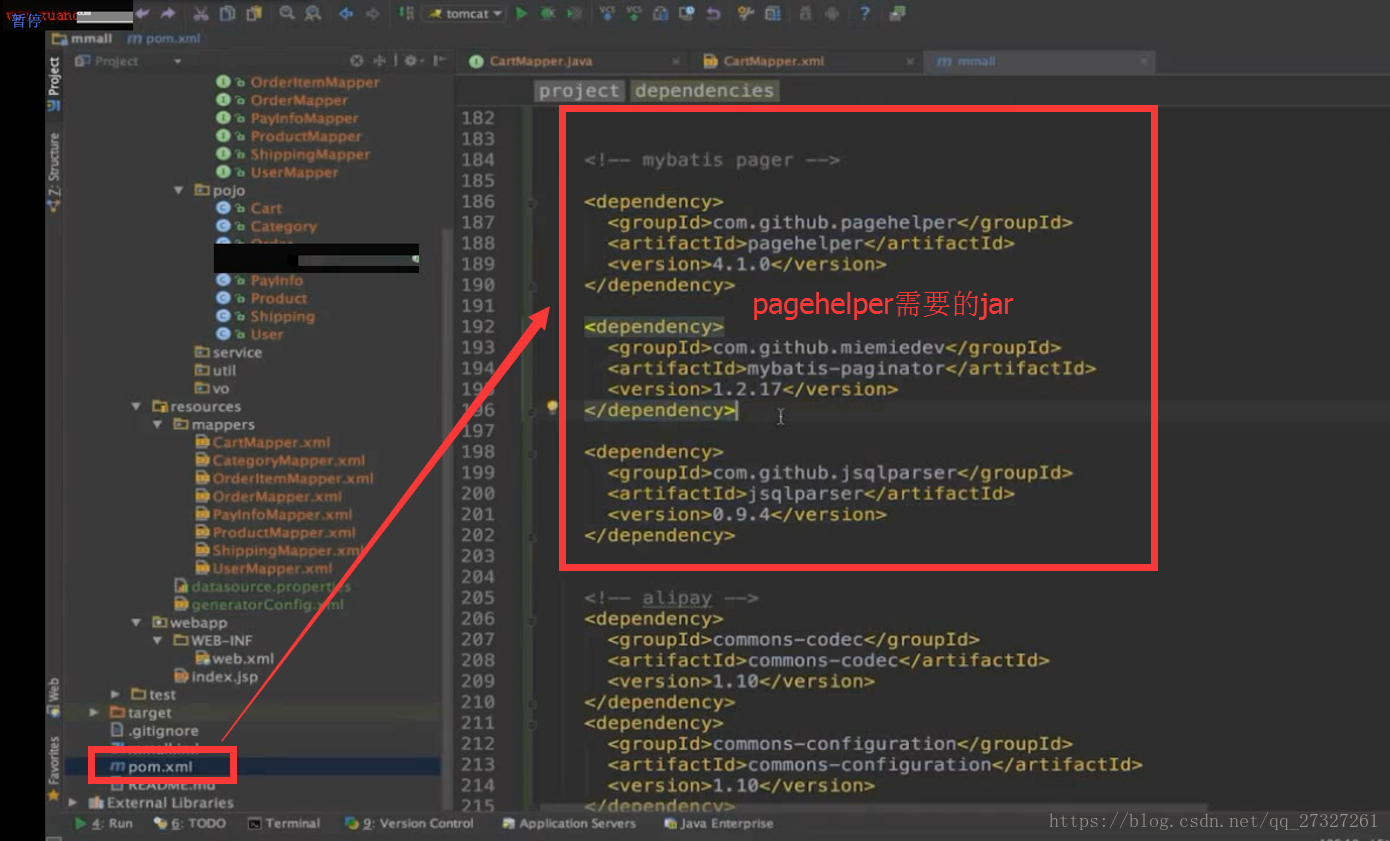Viewport: 1390px width, 841px height.
Task: Click the project breadcrumb above the editor
Action: click(579, 91)
